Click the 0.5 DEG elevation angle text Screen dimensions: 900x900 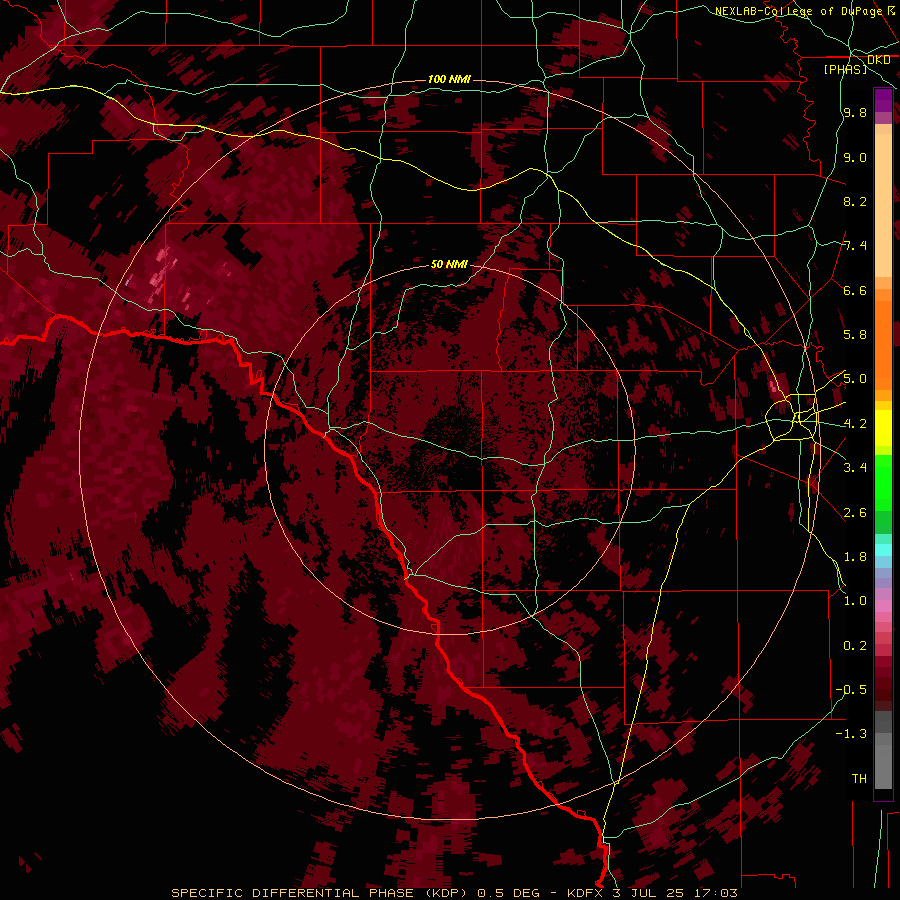pyautogui.click(x=509, y=893)
